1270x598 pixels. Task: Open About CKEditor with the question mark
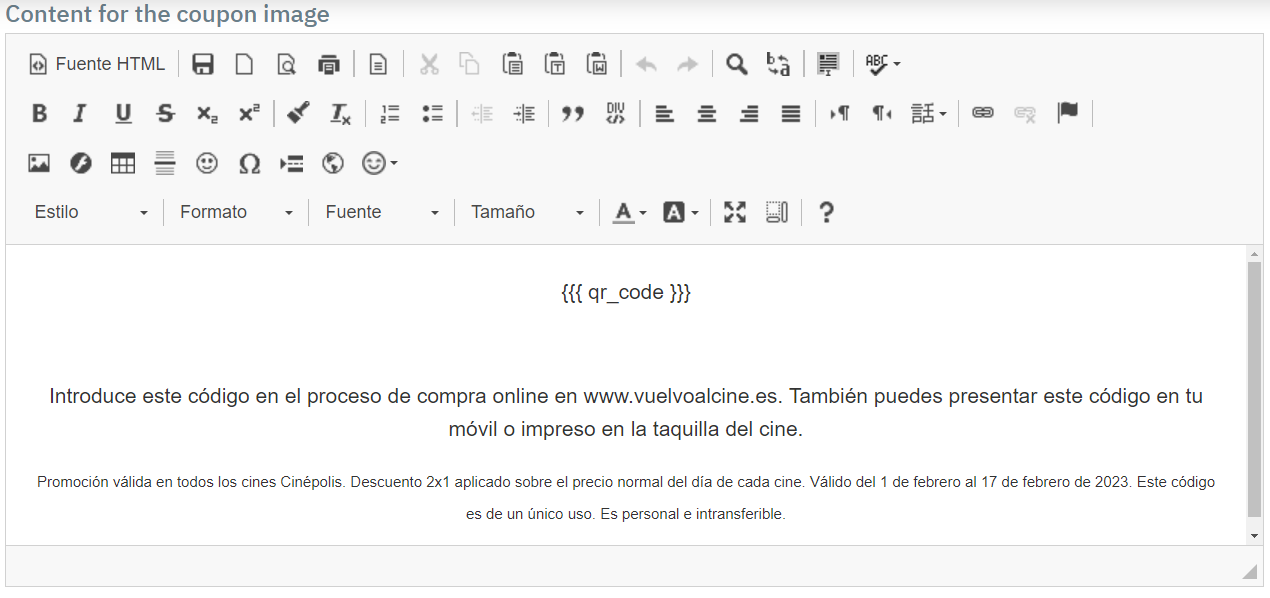(826, 212)
